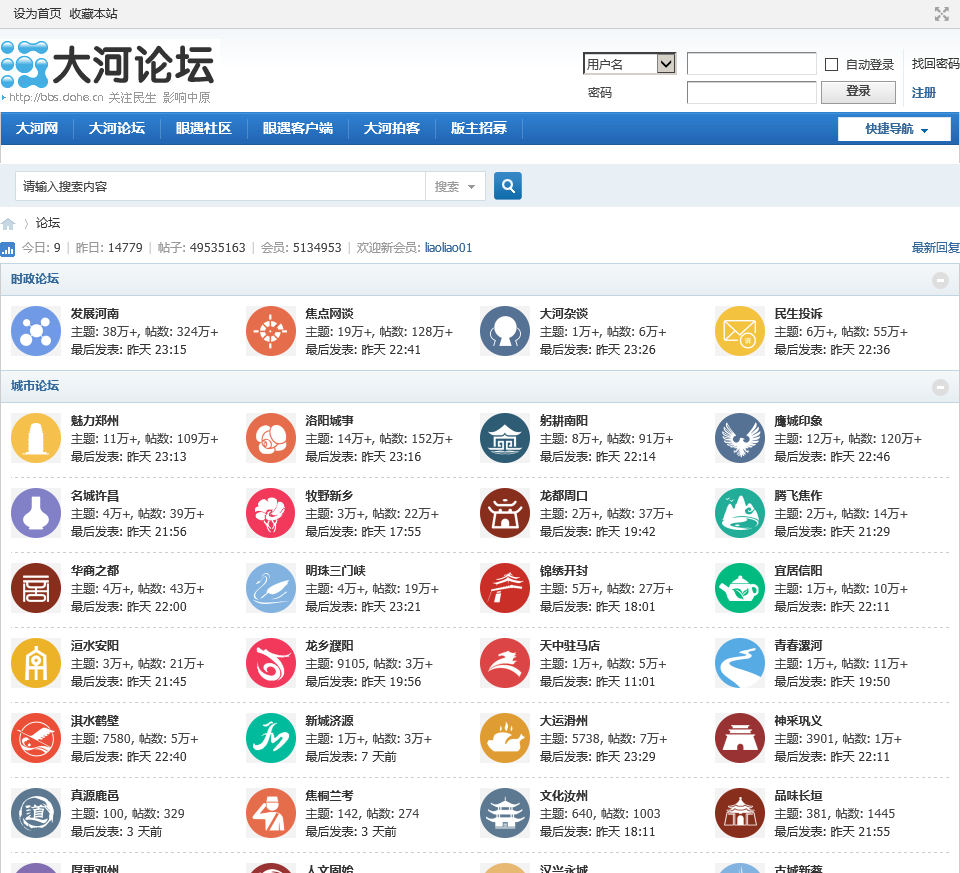Click the home breadcrumb icon

click(x=8, y=223)
